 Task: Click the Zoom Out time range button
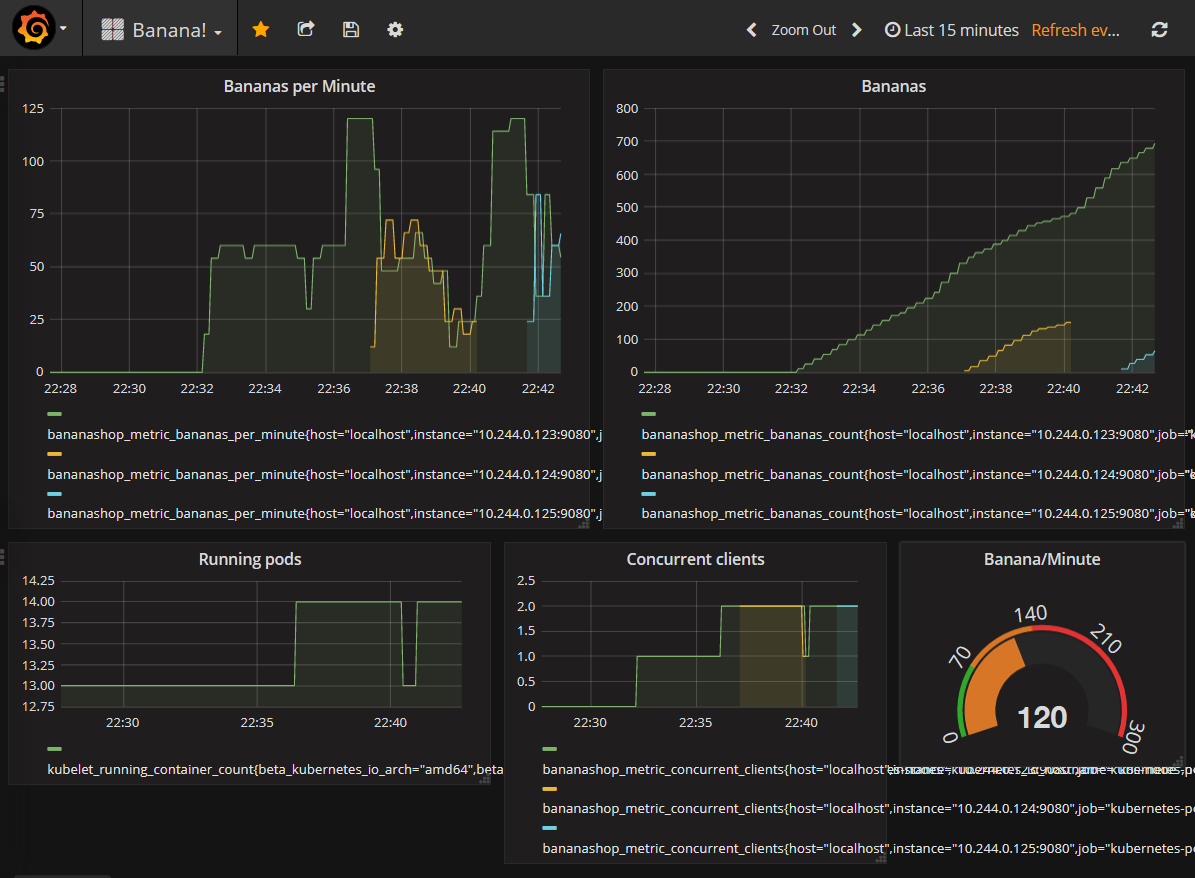point(803,30)
